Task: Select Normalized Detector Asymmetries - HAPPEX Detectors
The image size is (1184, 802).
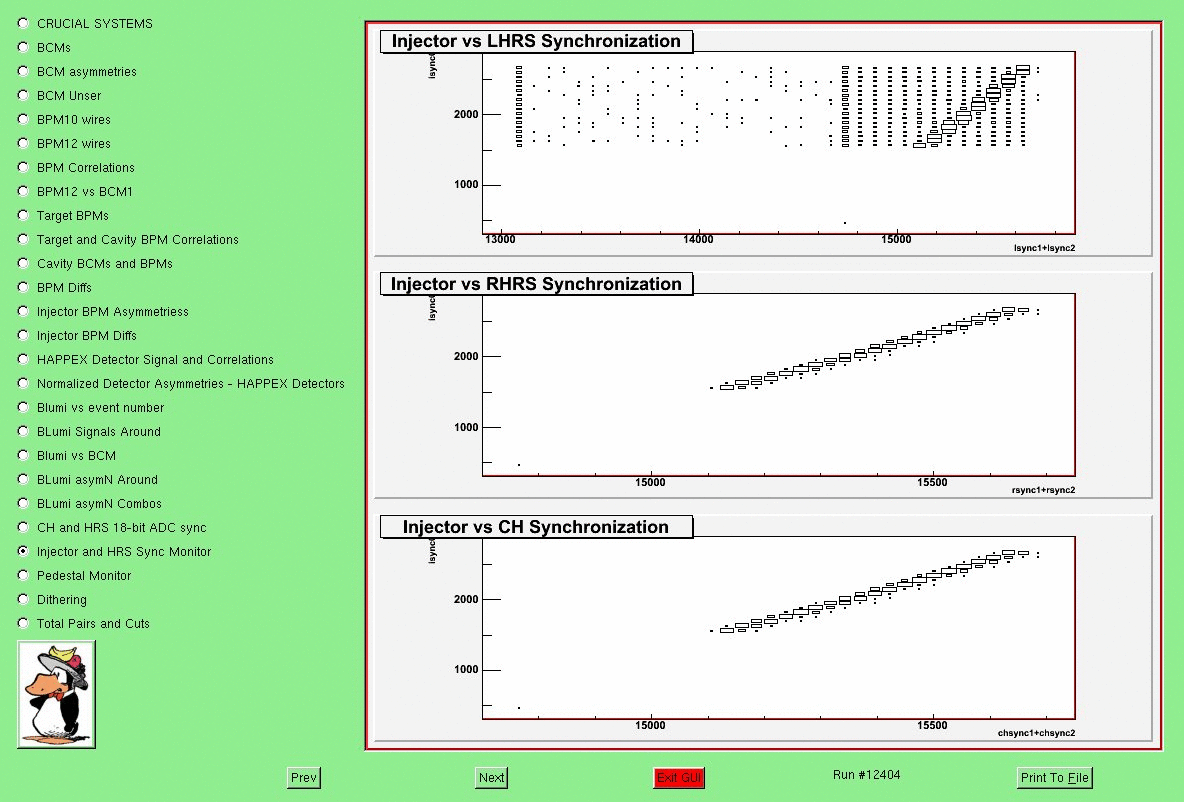Action: click(23, 384)
